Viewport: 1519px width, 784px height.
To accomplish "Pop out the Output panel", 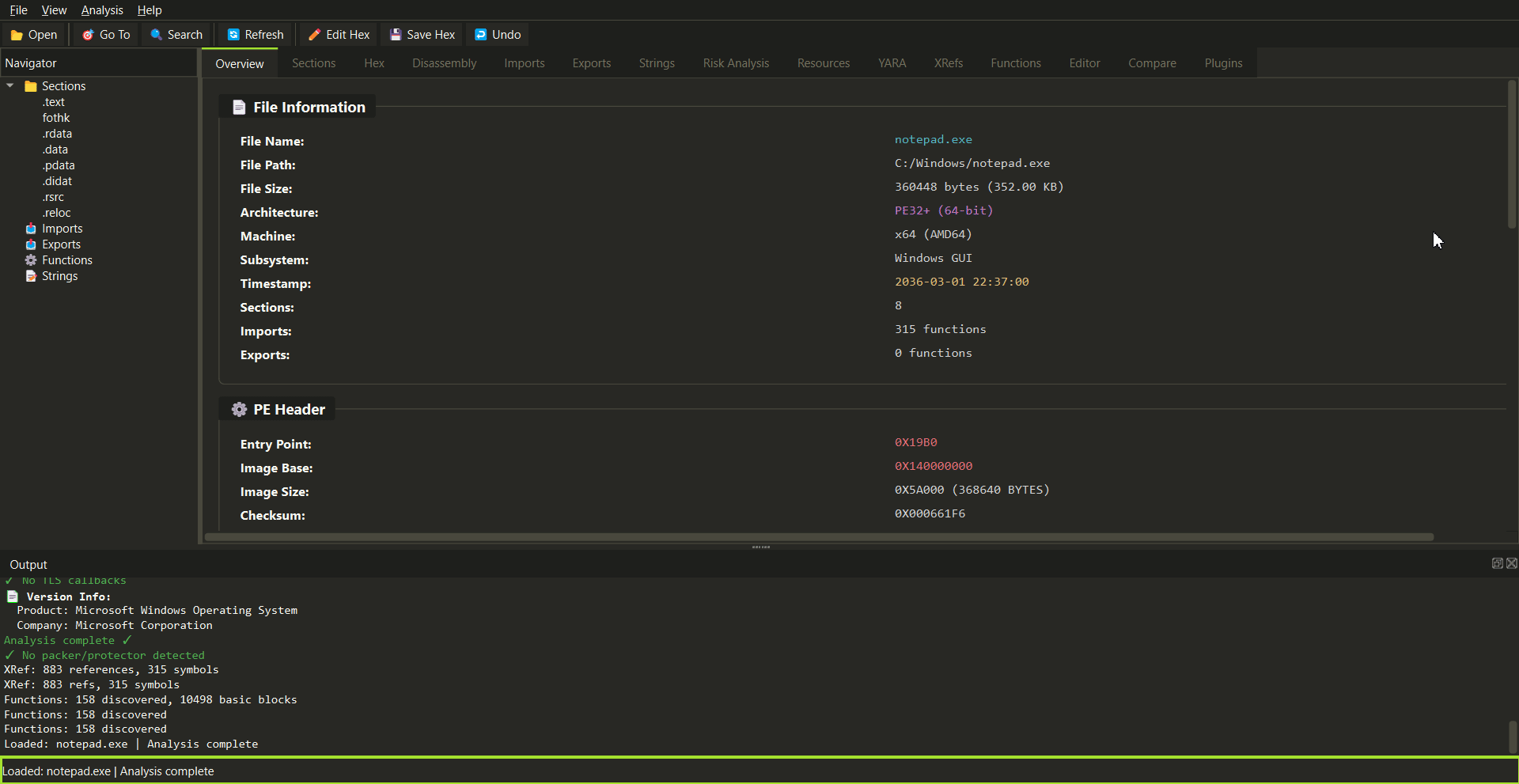I will [x=1497, y=563].
